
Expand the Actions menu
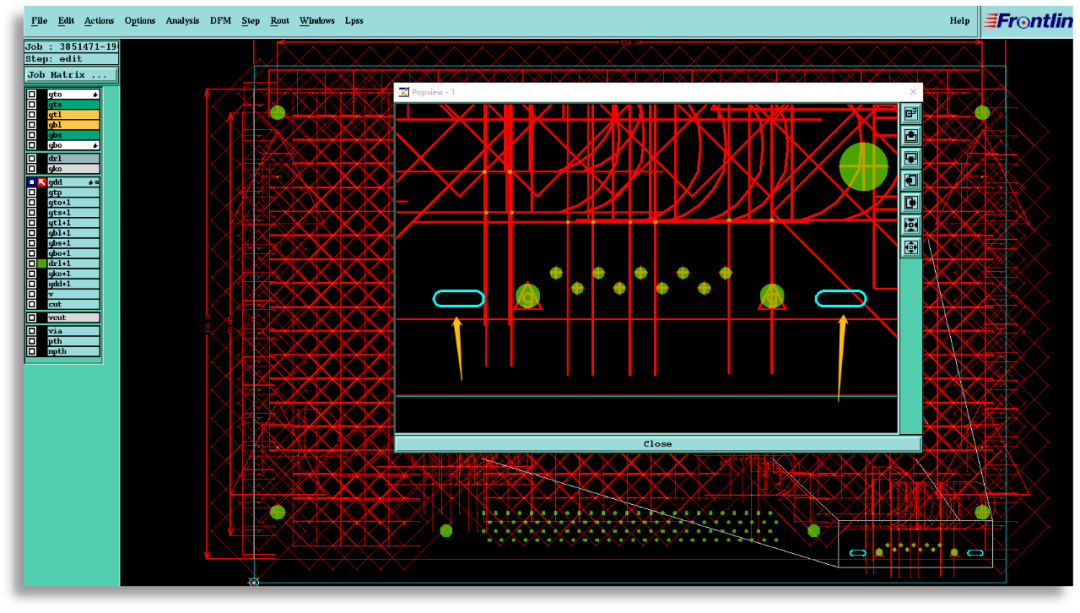pos(99,21)
